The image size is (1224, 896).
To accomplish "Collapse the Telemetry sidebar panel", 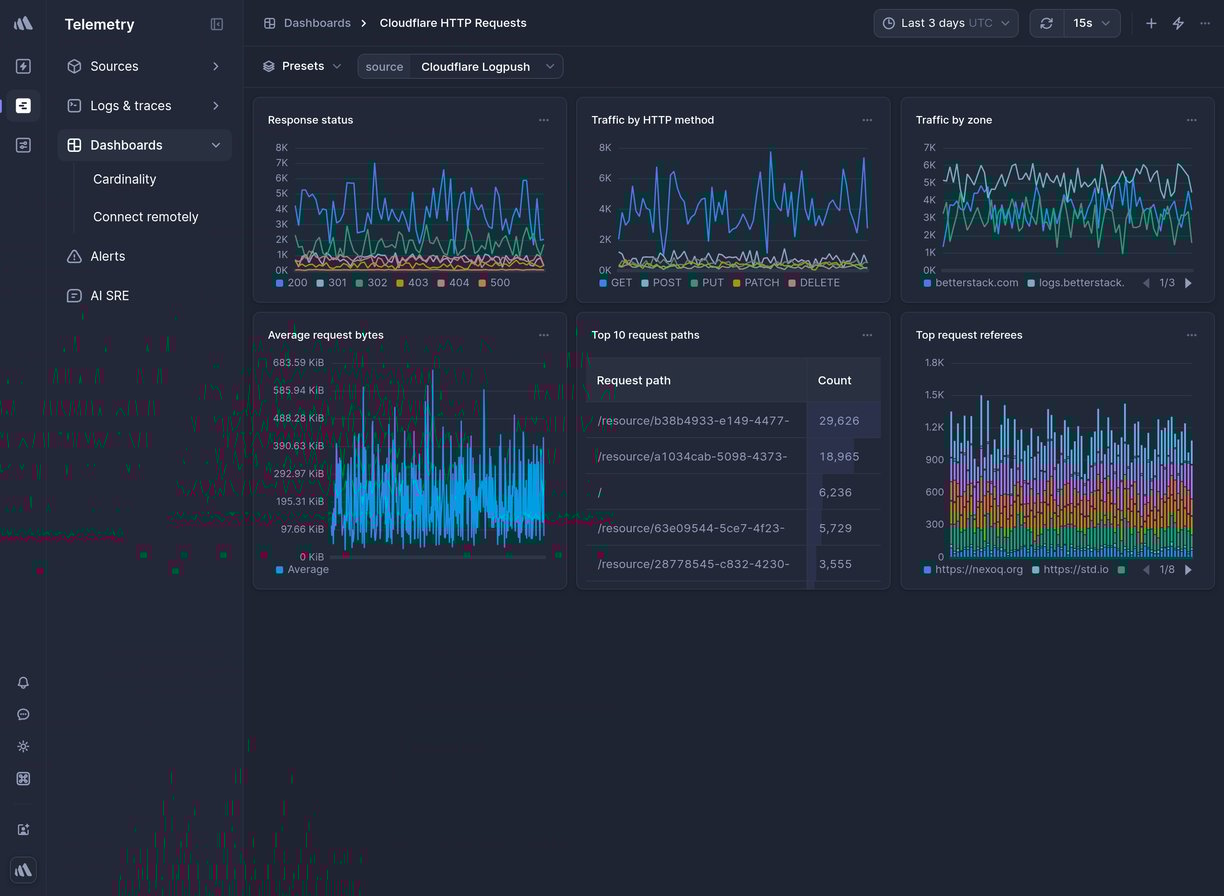I will coord(217,24).
